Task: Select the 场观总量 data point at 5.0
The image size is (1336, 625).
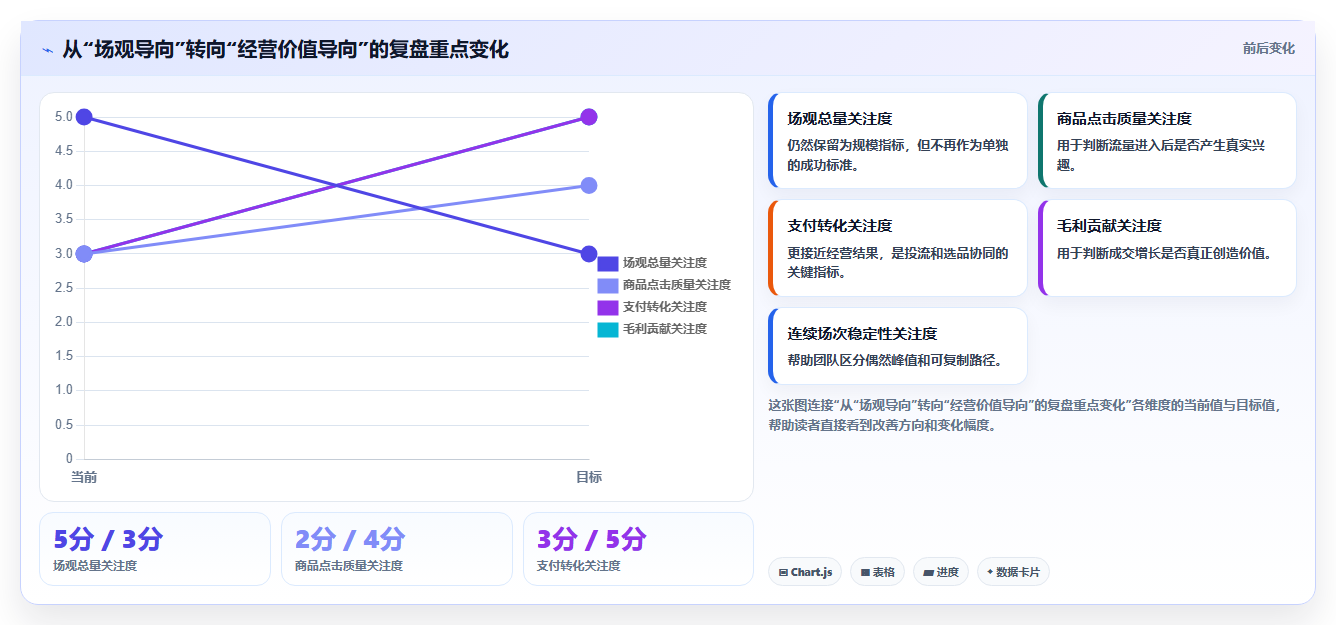Action: pyautogui.click(x=84, y=117)
